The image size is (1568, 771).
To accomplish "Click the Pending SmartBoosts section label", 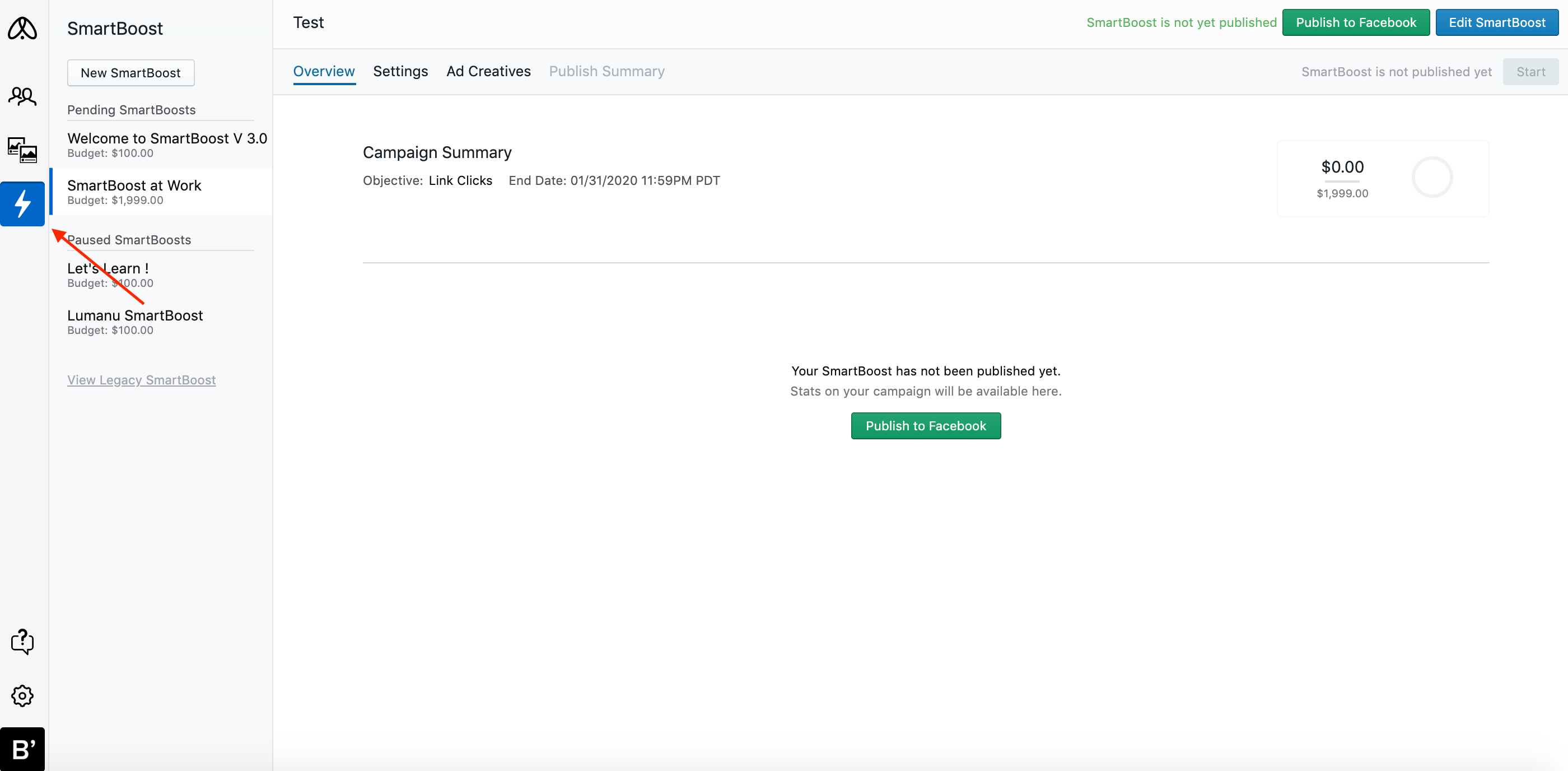I will tap(132, 110).
